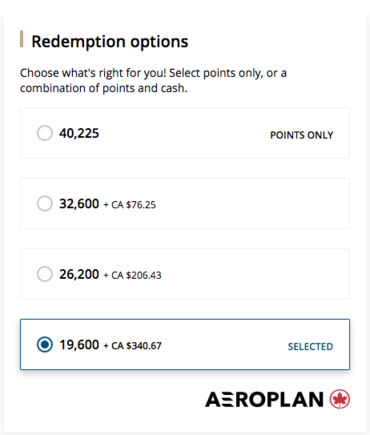
Task: Click the red maple leaf Aeroplan icon
Action: point(340,399)
